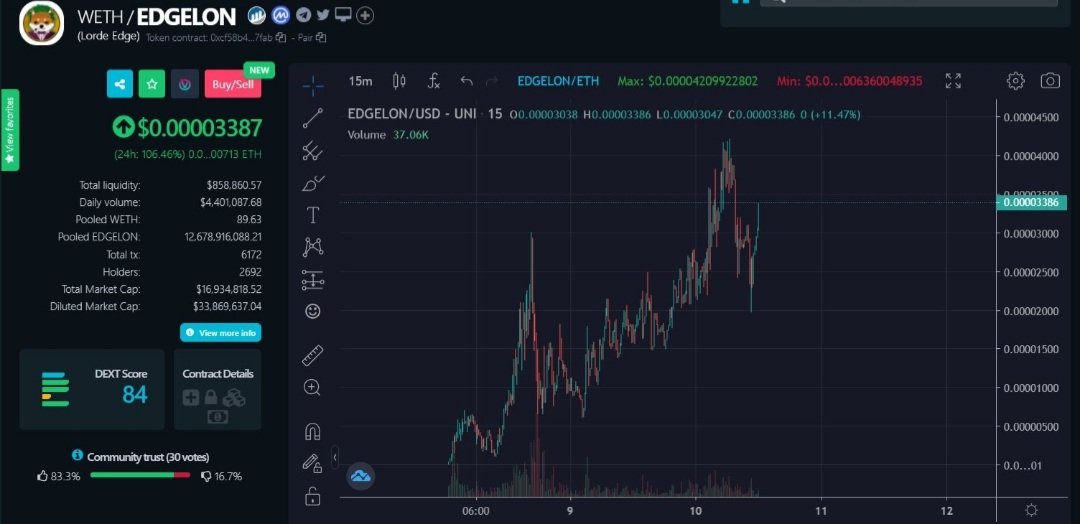Click the Min price label
This screenshot has height=524, width=1080.
pyautogui.click(x=849, y=81)
